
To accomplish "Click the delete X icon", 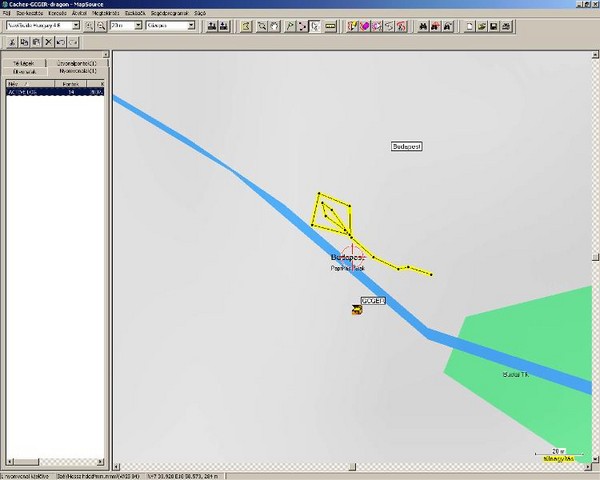I will click(47, 43).
